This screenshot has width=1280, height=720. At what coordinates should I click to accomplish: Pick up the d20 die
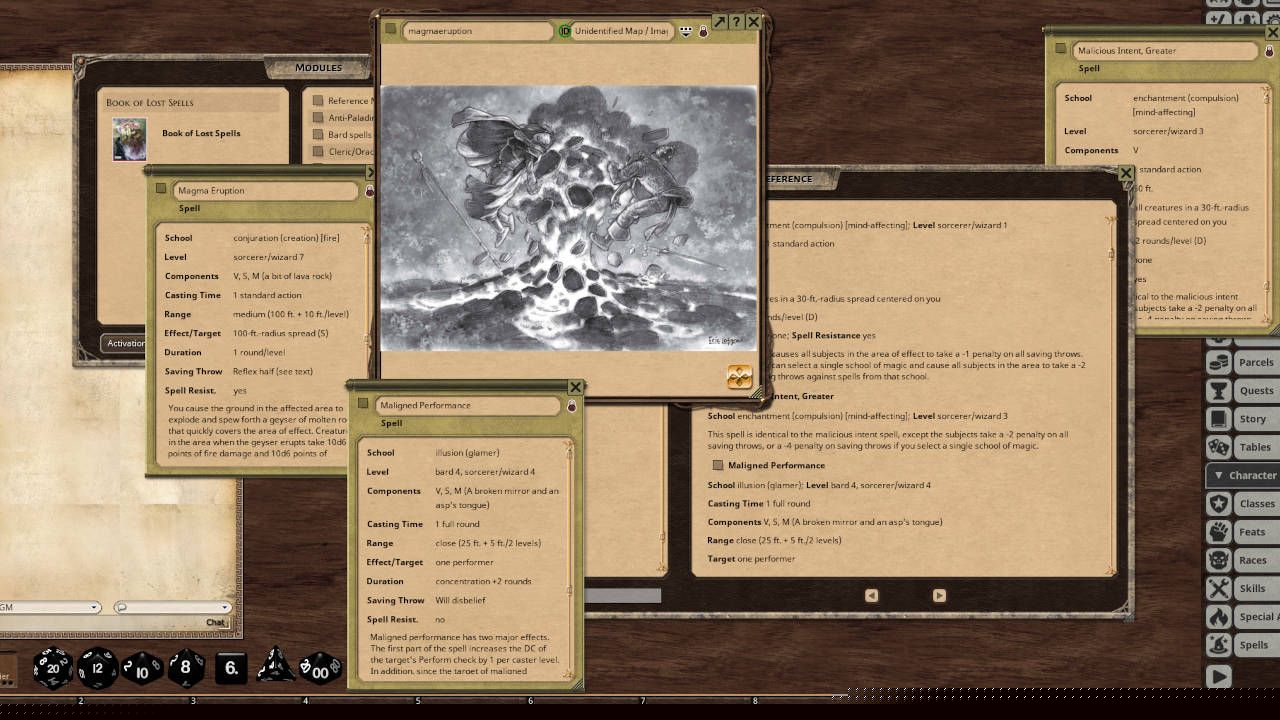(53, 668)
